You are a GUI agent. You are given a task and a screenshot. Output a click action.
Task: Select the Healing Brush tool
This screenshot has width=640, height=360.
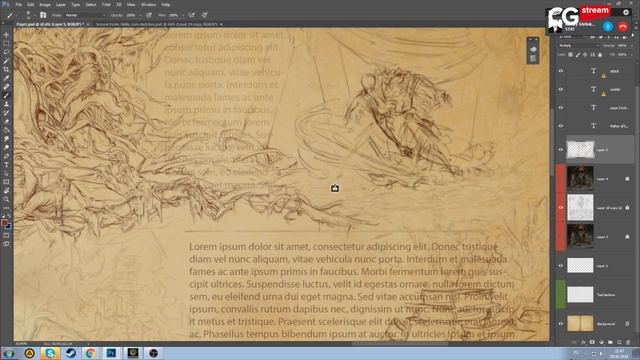(6, 87)
